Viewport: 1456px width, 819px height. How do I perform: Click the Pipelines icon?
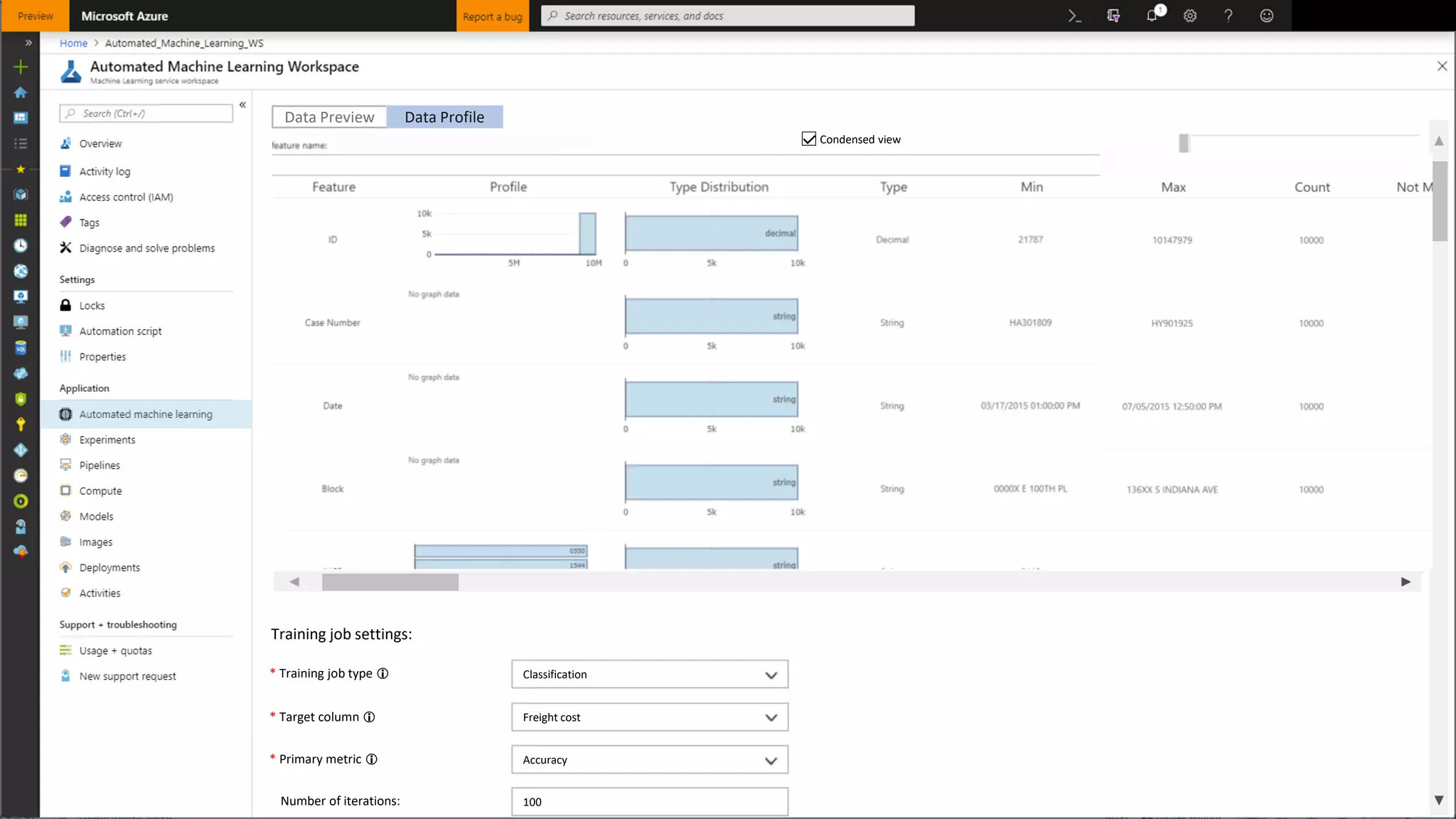pyautogui.click(x=65, y=465)
